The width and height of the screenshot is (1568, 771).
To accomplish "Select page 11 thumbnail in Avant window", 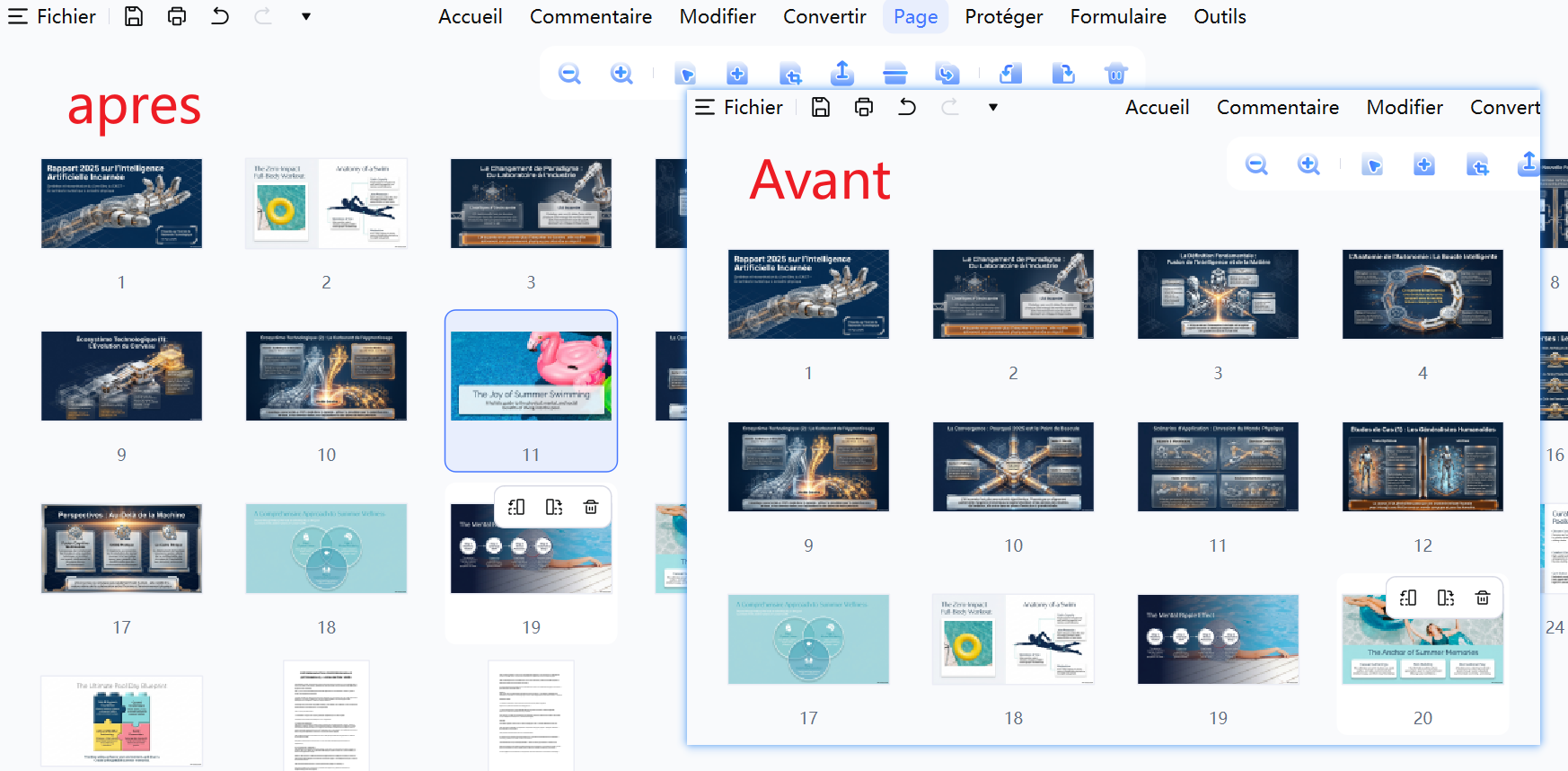I will tap(1218, 466).
